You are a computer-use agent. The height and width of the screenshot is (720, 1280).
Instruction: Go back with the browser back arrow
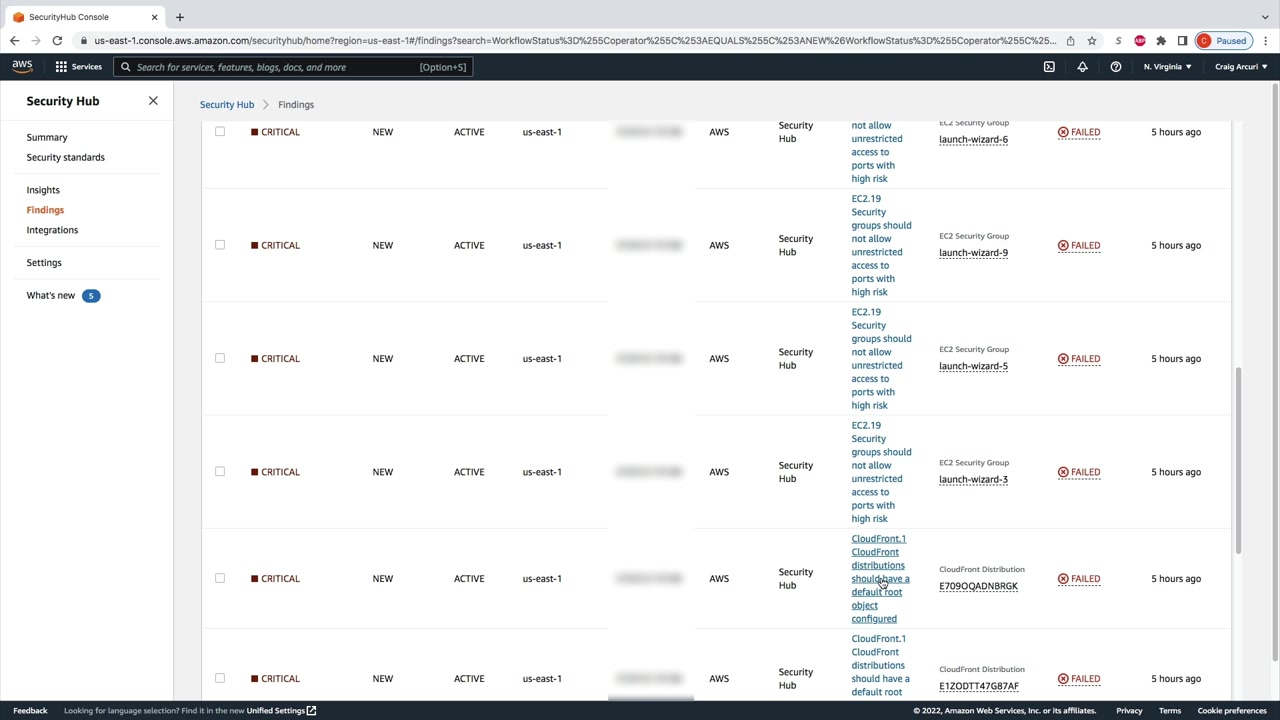14,41
